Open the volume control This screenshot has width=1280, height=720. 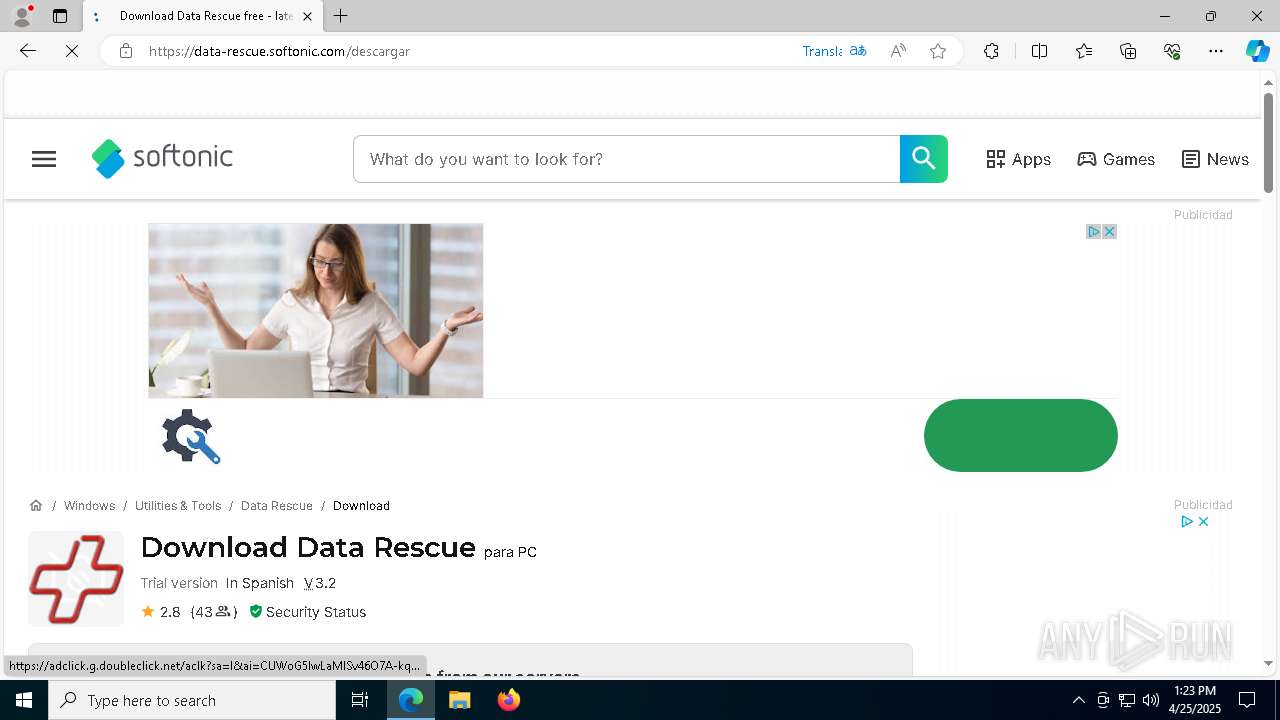tap(1151, 700)
